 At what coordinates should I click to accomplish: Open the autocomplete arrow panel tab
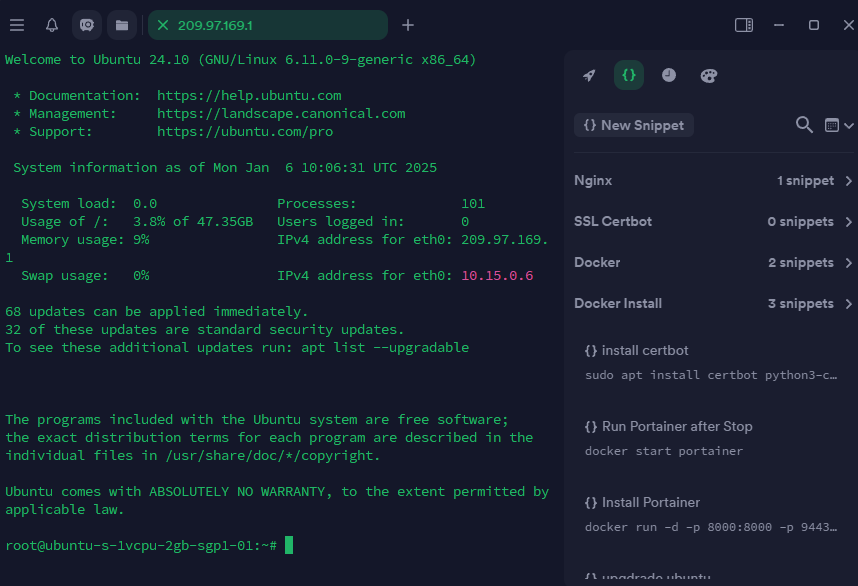click(x=589, y=76)
